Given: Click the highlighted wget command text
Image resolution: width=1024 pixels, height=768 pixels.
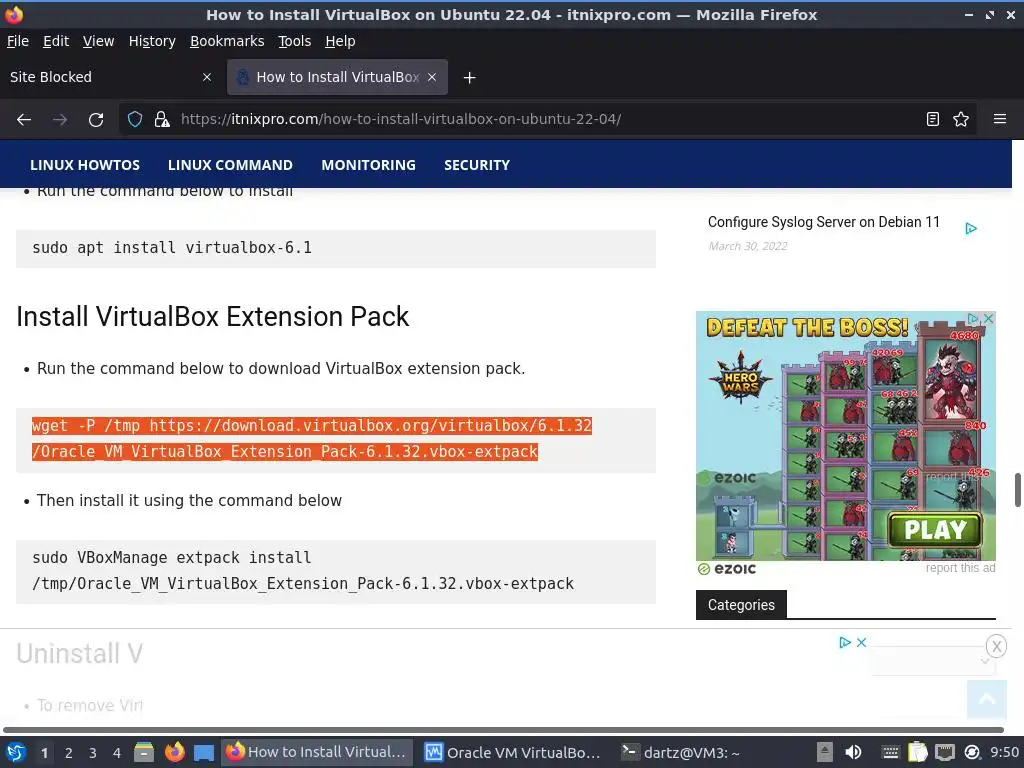Looking at the screenshot, I should coord(312,439).
